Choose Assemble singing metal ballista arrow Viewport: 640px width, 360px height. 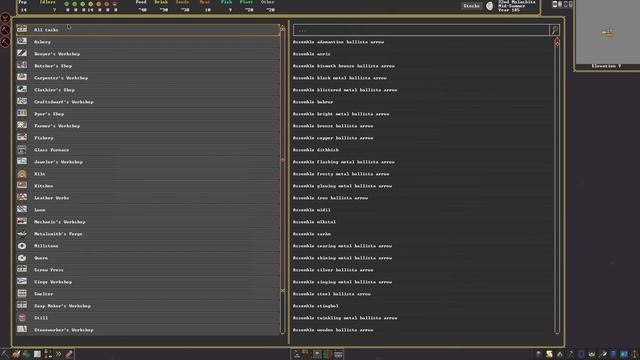tap(342, 282)
